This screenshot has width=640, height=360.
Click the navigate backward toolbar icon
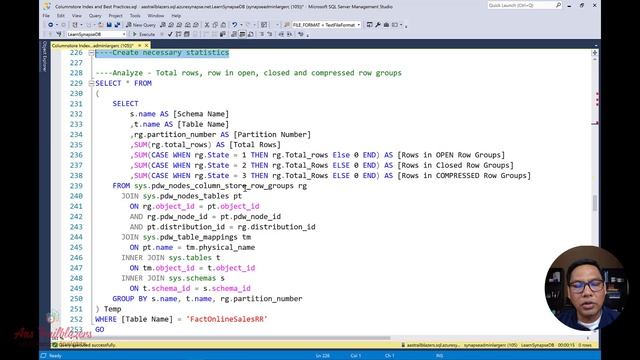tap(51, 25)
